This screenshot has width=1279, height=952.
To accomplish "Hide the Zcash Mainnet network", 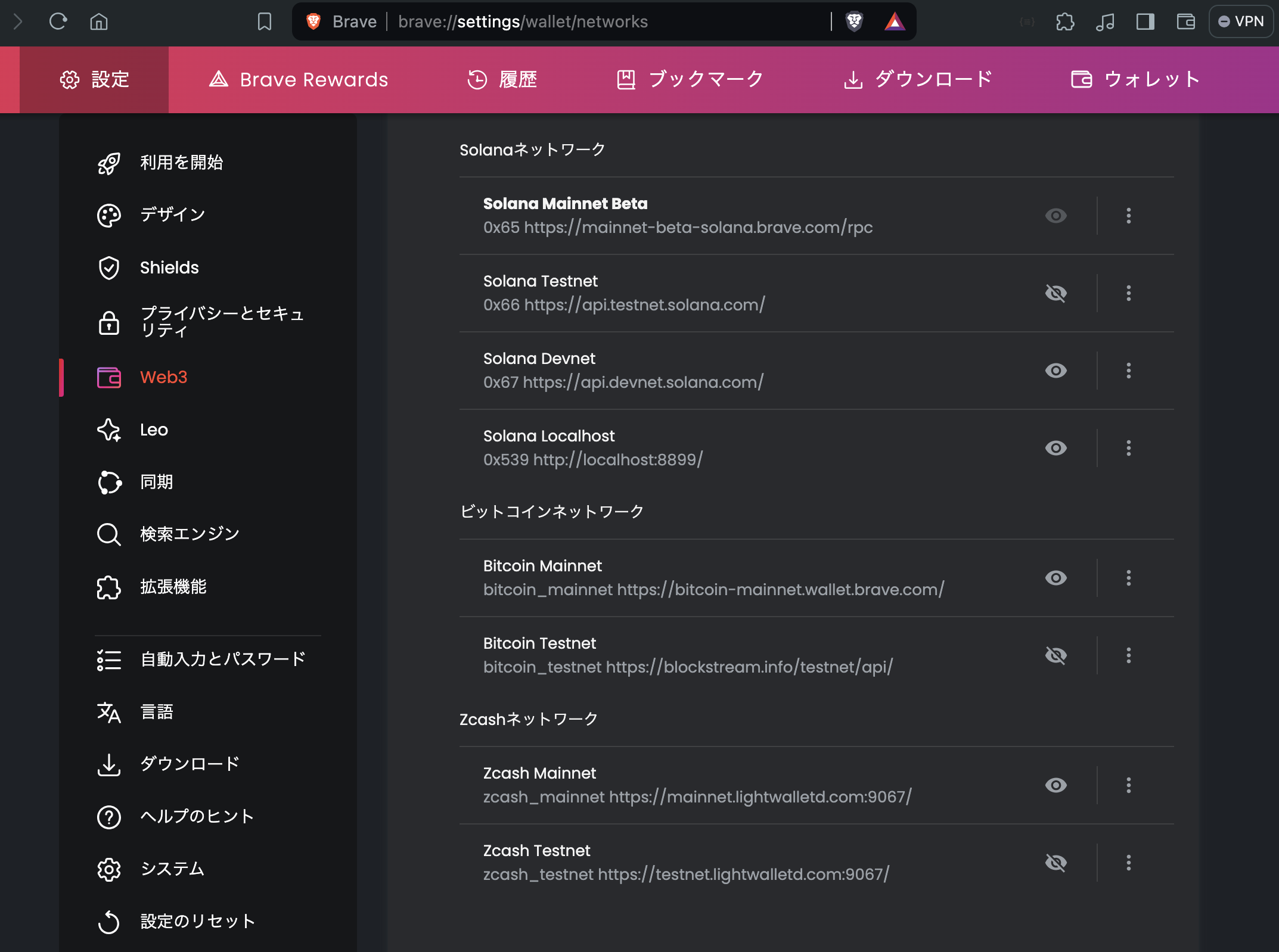I will (1056, 785).
